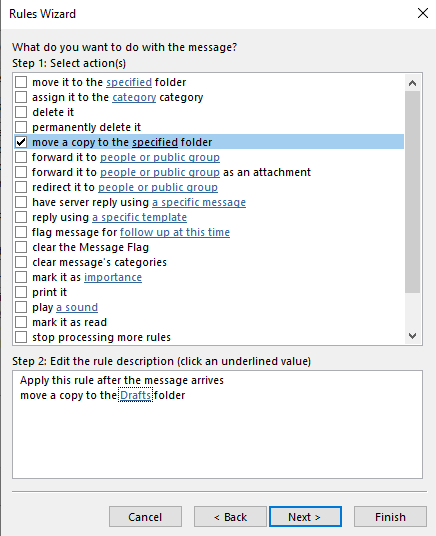The width and height of the screenshot is (436, 536).
Task: Enable the 'delete it' checkbox
Action: point(21,112)
